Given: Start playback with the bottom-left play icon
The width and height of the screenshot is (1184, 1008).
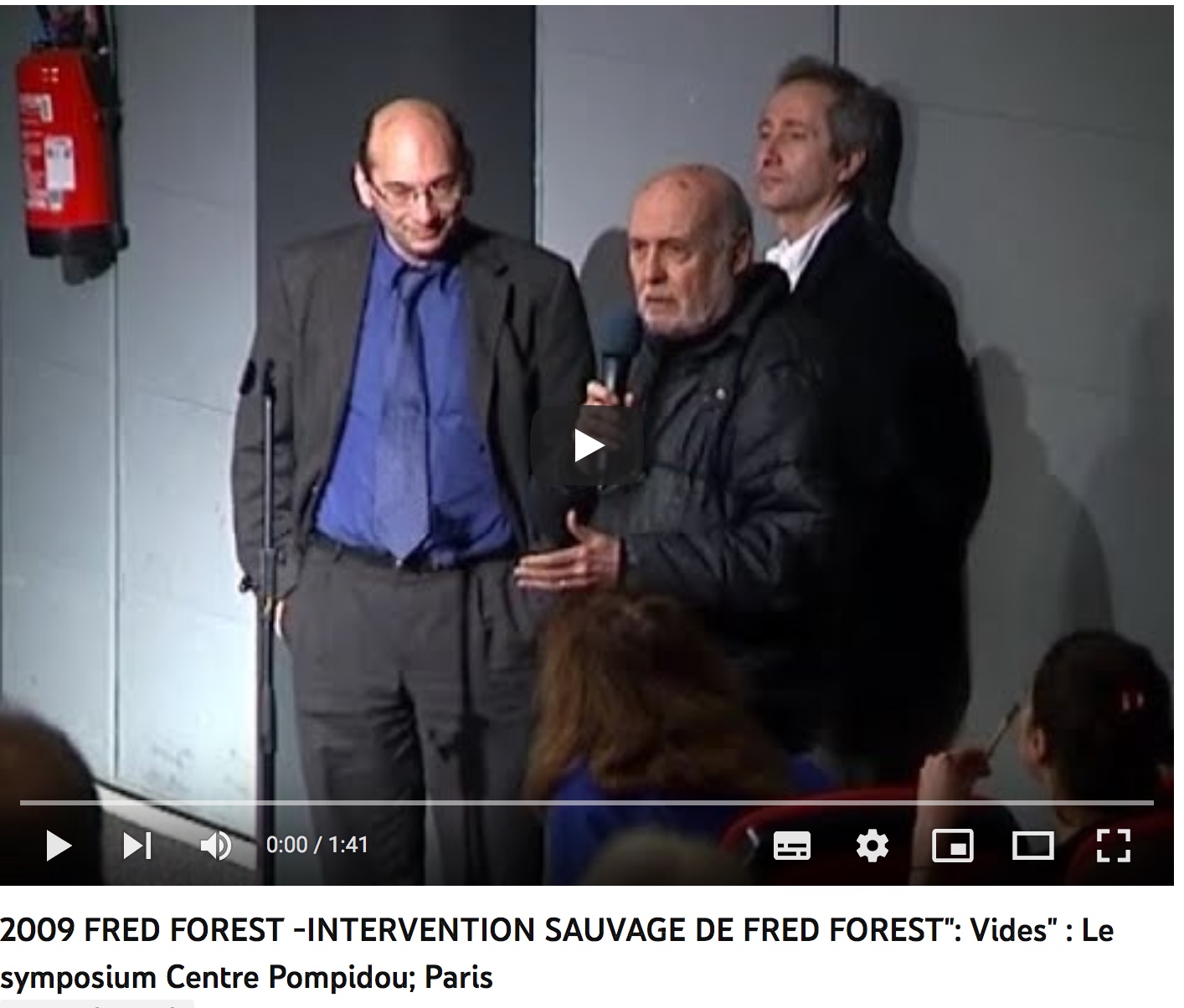Looking at the screenshot, I should (58, 846).
